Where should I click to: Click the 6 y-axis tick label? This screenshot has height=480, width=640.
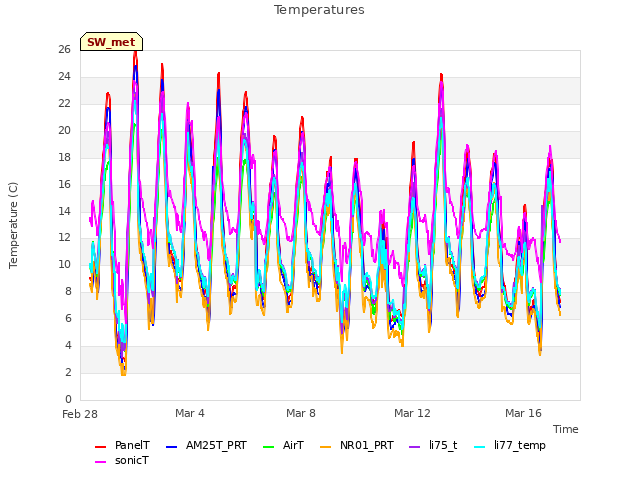click(68, 319)
